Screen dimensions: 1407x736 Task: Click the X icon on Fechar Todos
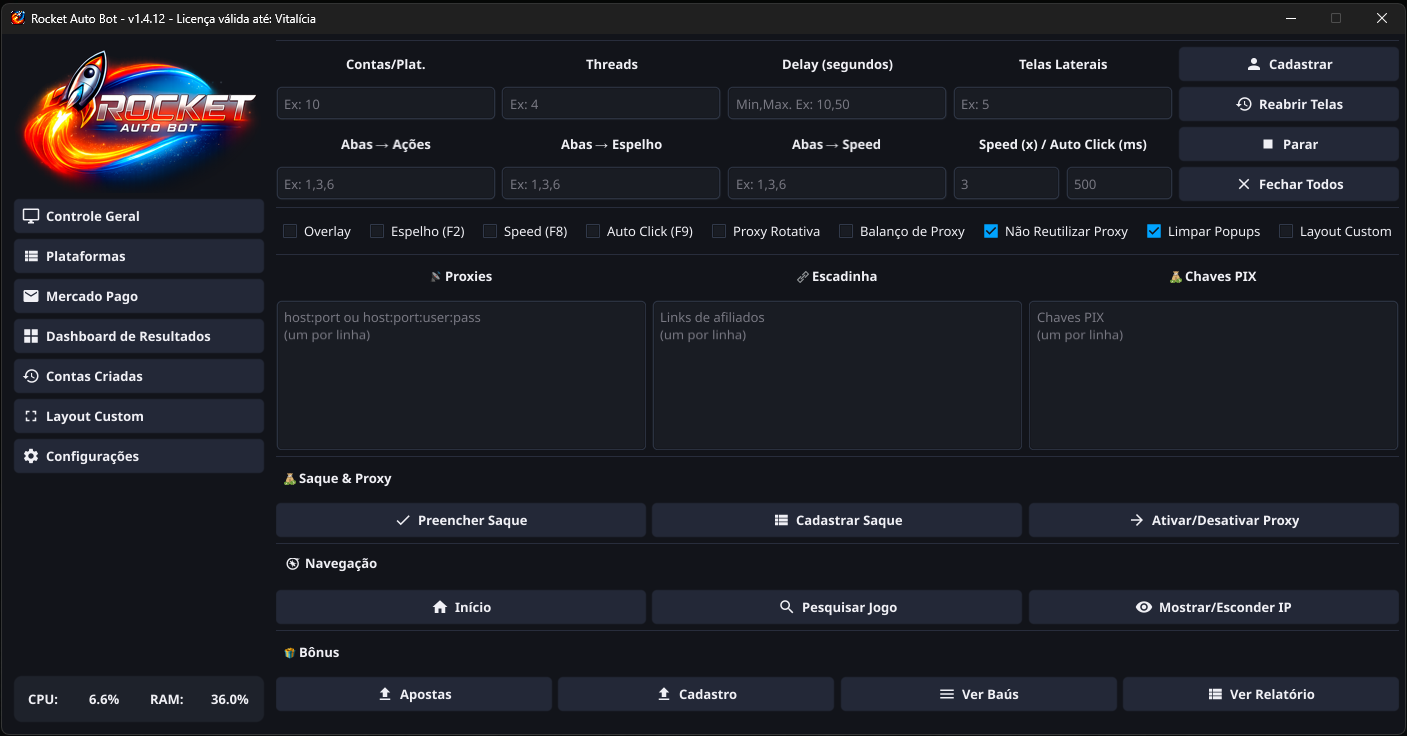coord(1244,184)
